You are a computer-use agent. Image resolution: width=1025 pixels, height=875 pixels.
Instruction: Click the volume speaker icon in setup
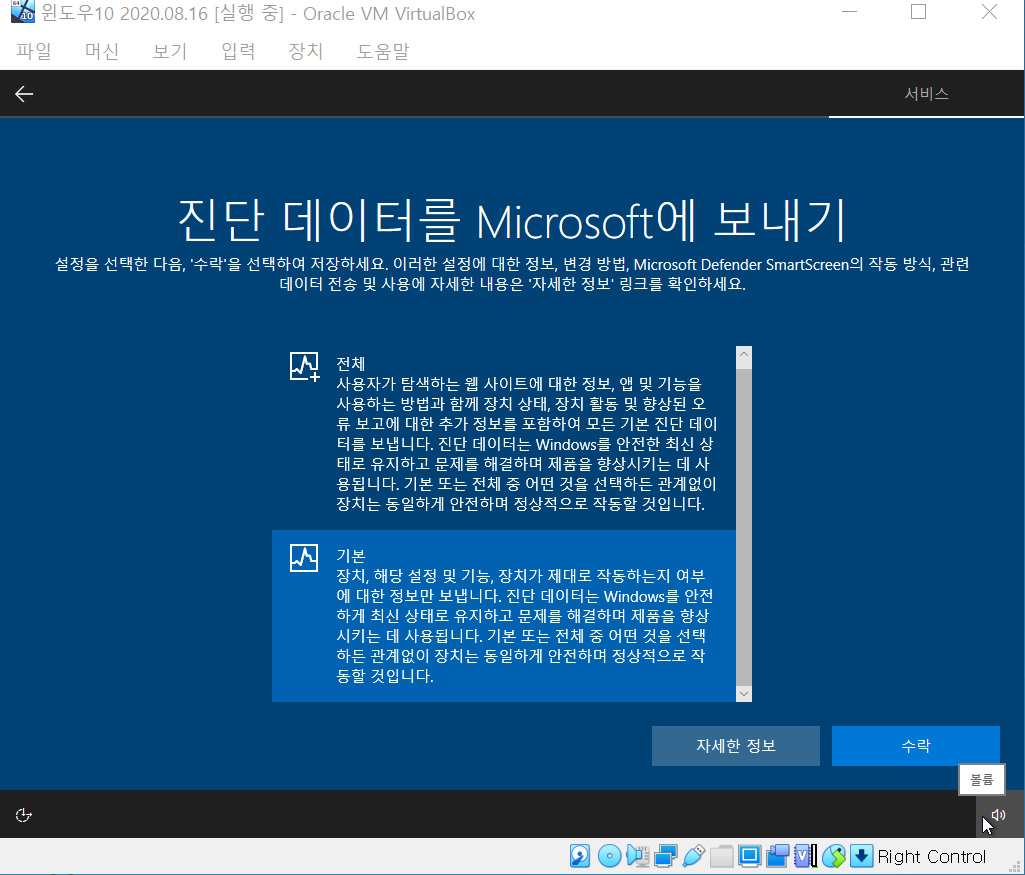998,815
